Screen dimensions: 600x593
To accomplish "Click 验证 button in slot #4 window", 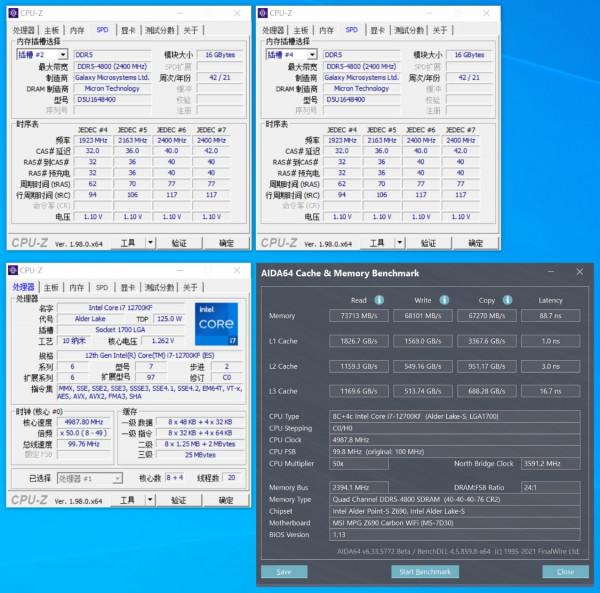I will click(x=428, y=243).
